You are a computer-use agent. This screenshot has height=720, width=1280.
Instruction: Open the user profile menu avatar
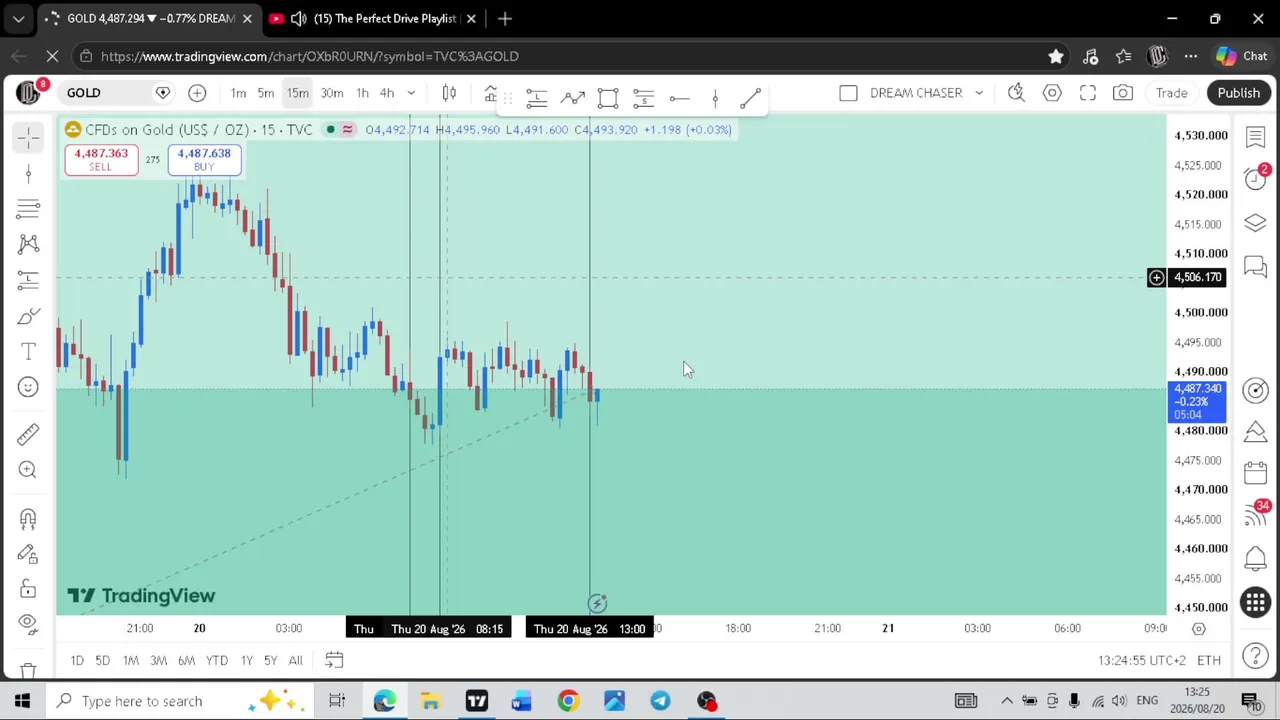(28, 93)
